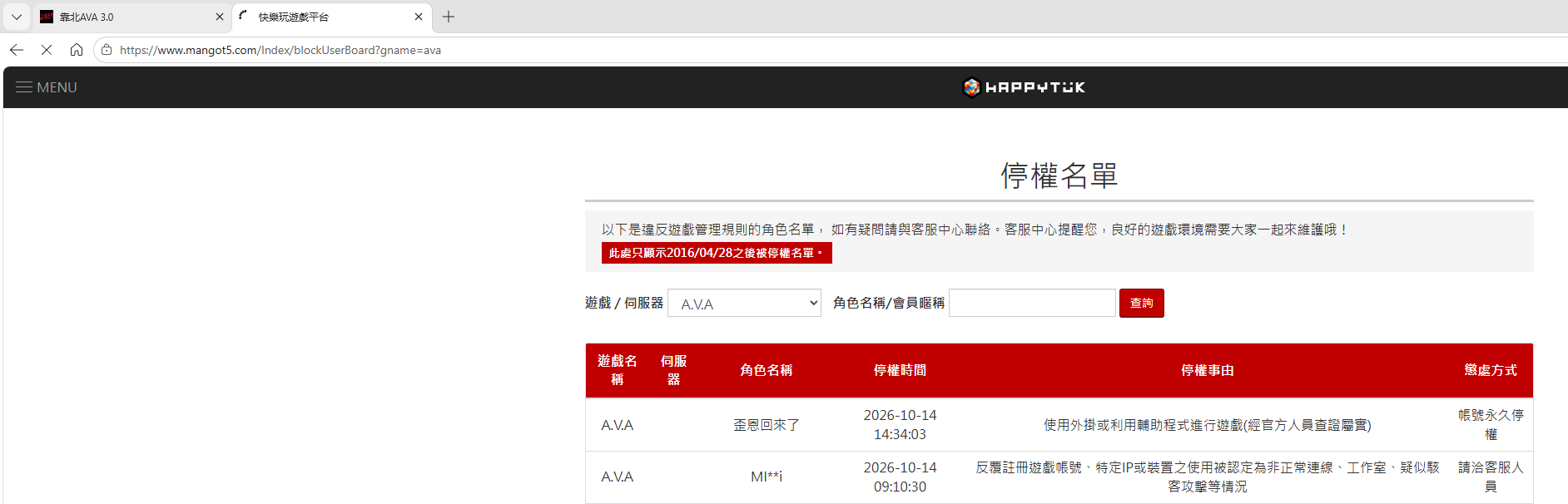Select the 快樂玩遊戲平台 tab
1568x504 pixels.
[332, 17]
